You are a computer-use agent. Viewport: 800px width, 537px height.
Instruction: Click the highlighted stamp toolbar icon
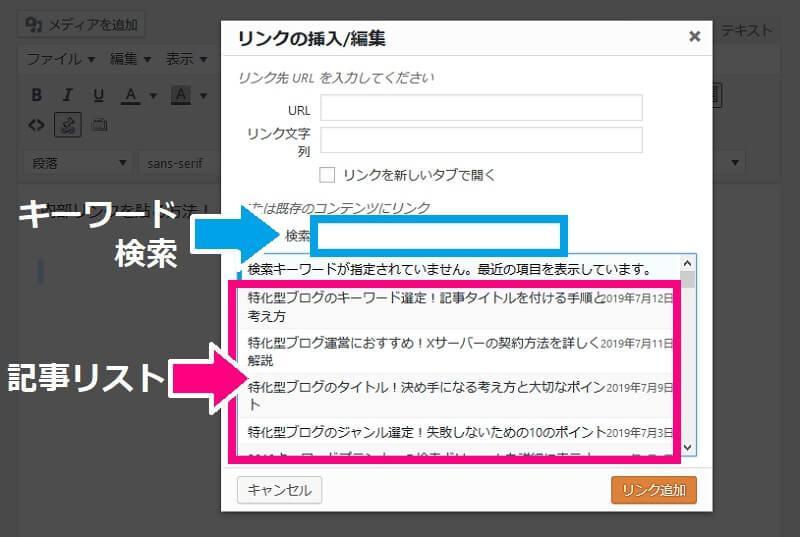(68, 125)
